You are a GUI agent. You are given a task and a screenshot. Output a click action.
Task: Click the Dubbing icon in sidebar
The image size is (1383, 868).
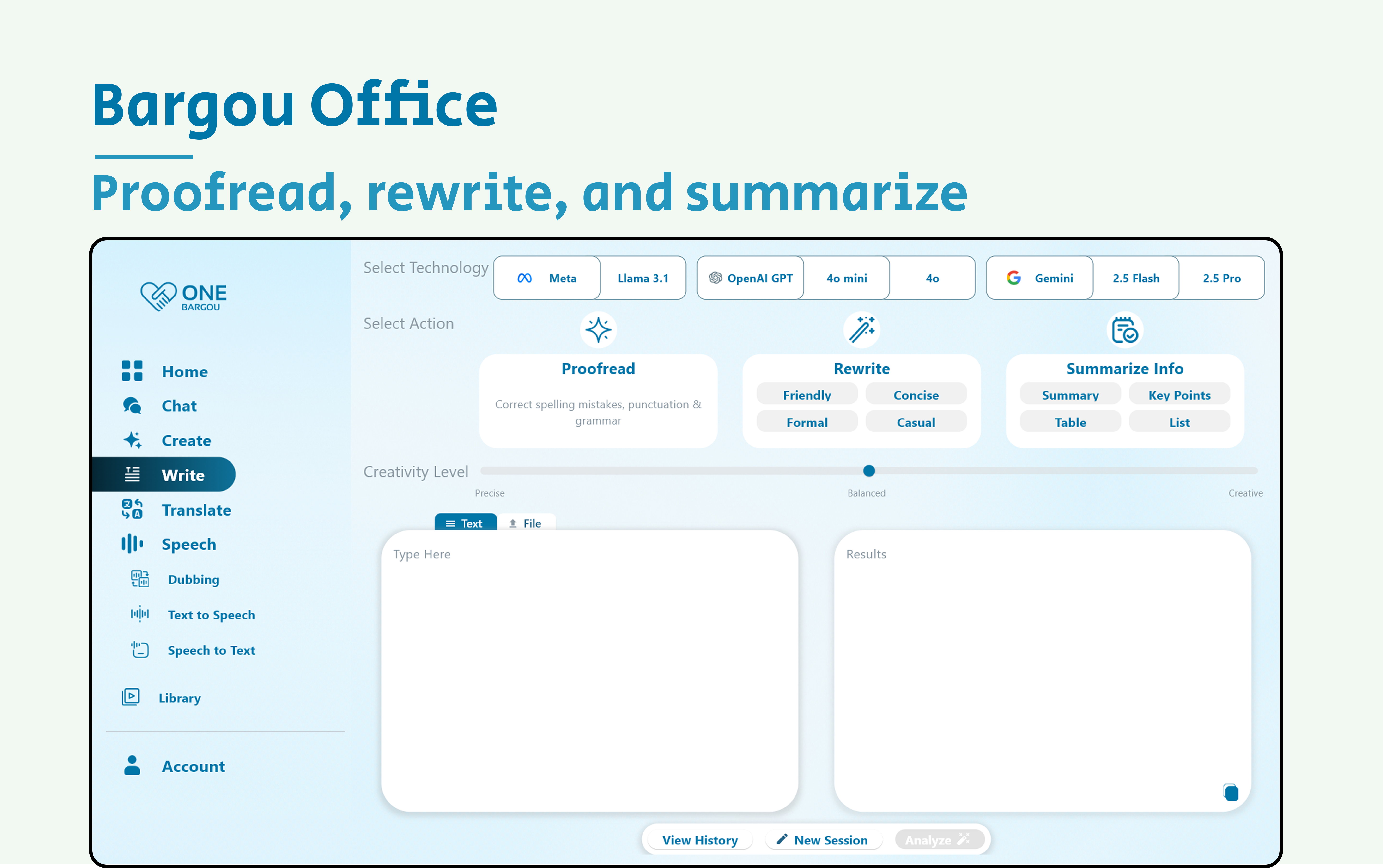tap(140, 579)
